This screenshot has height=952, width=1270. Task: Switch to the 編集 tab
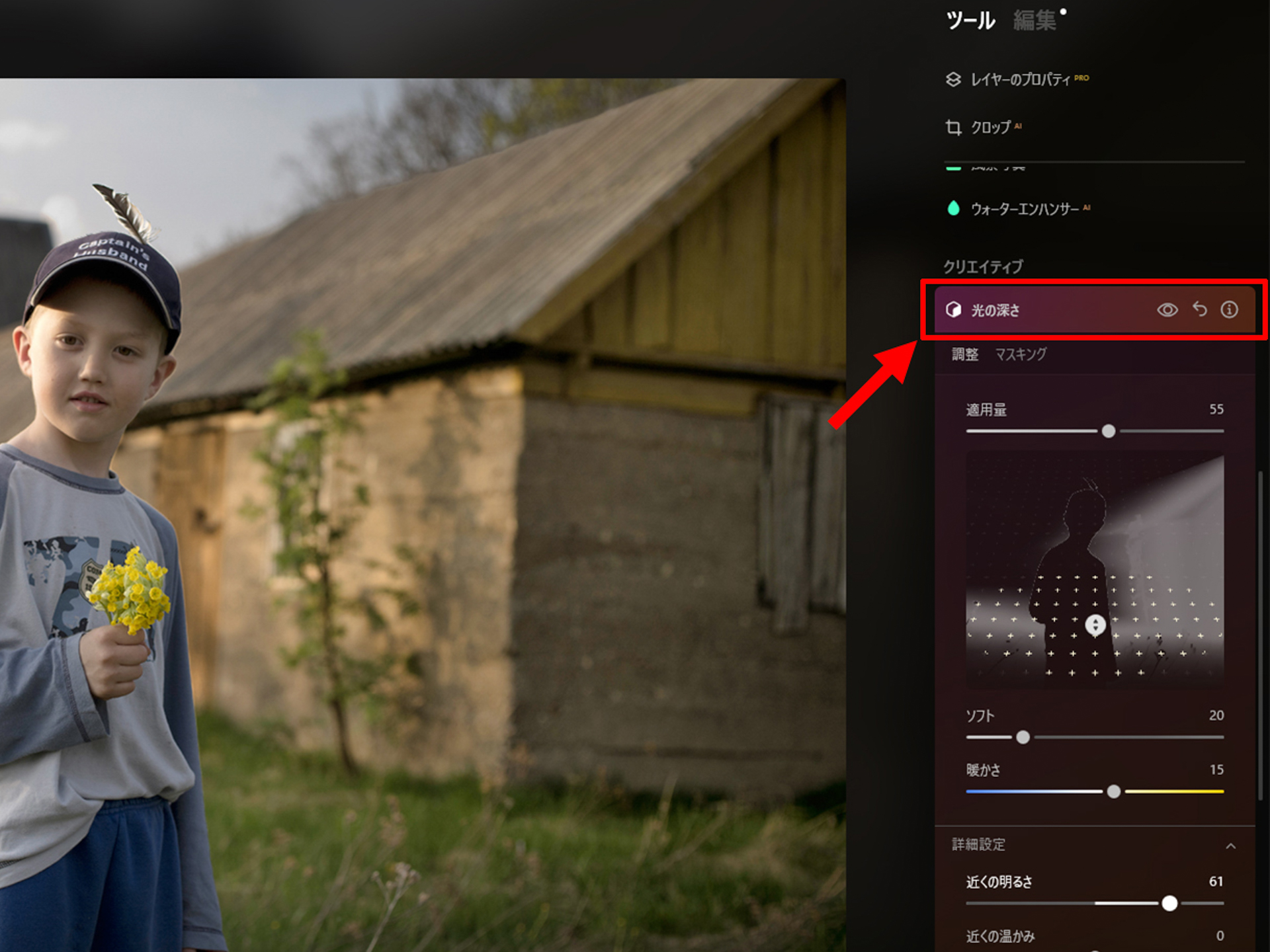1035,21
